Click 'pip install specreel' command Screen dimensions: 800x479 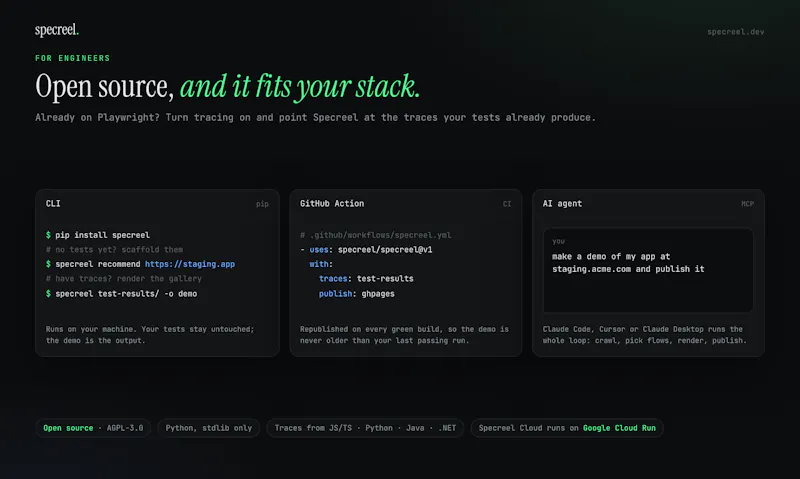coord(98,235)
